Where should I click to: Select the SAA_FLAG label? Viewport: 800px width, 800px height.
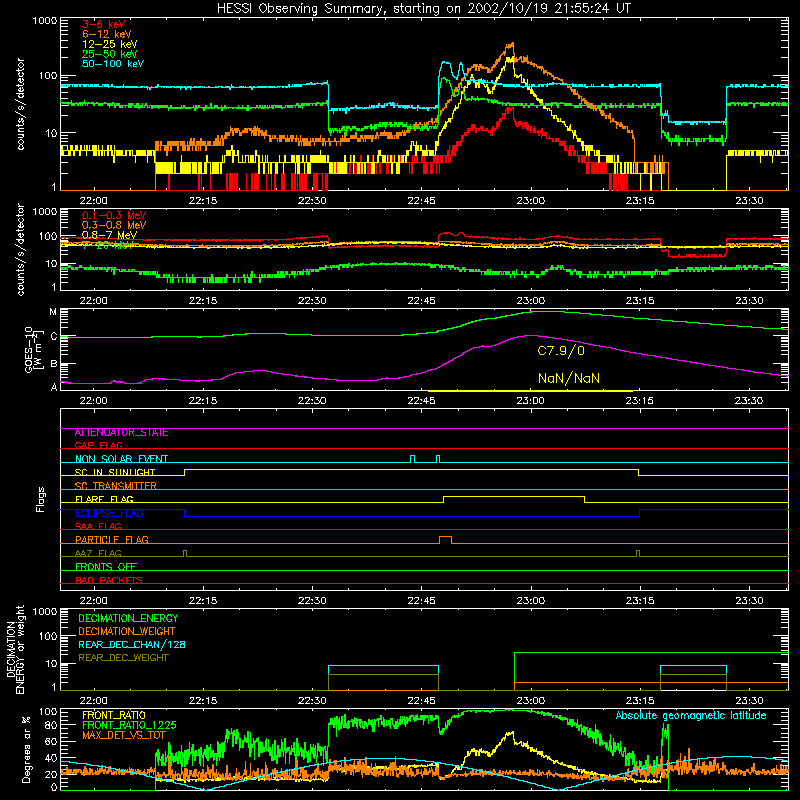[x=98, y=526]
